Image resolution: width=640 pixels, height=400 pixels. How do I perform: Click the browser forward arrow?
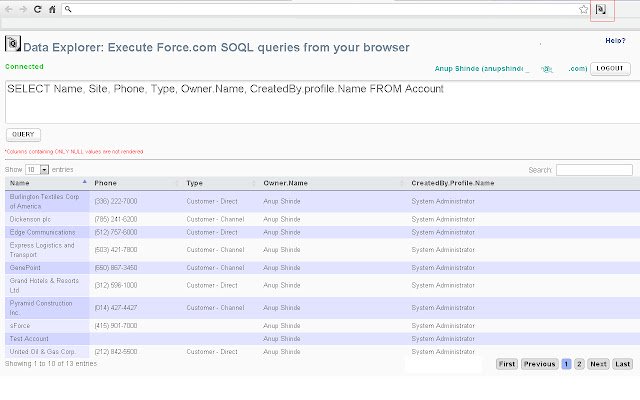point(23,9)
